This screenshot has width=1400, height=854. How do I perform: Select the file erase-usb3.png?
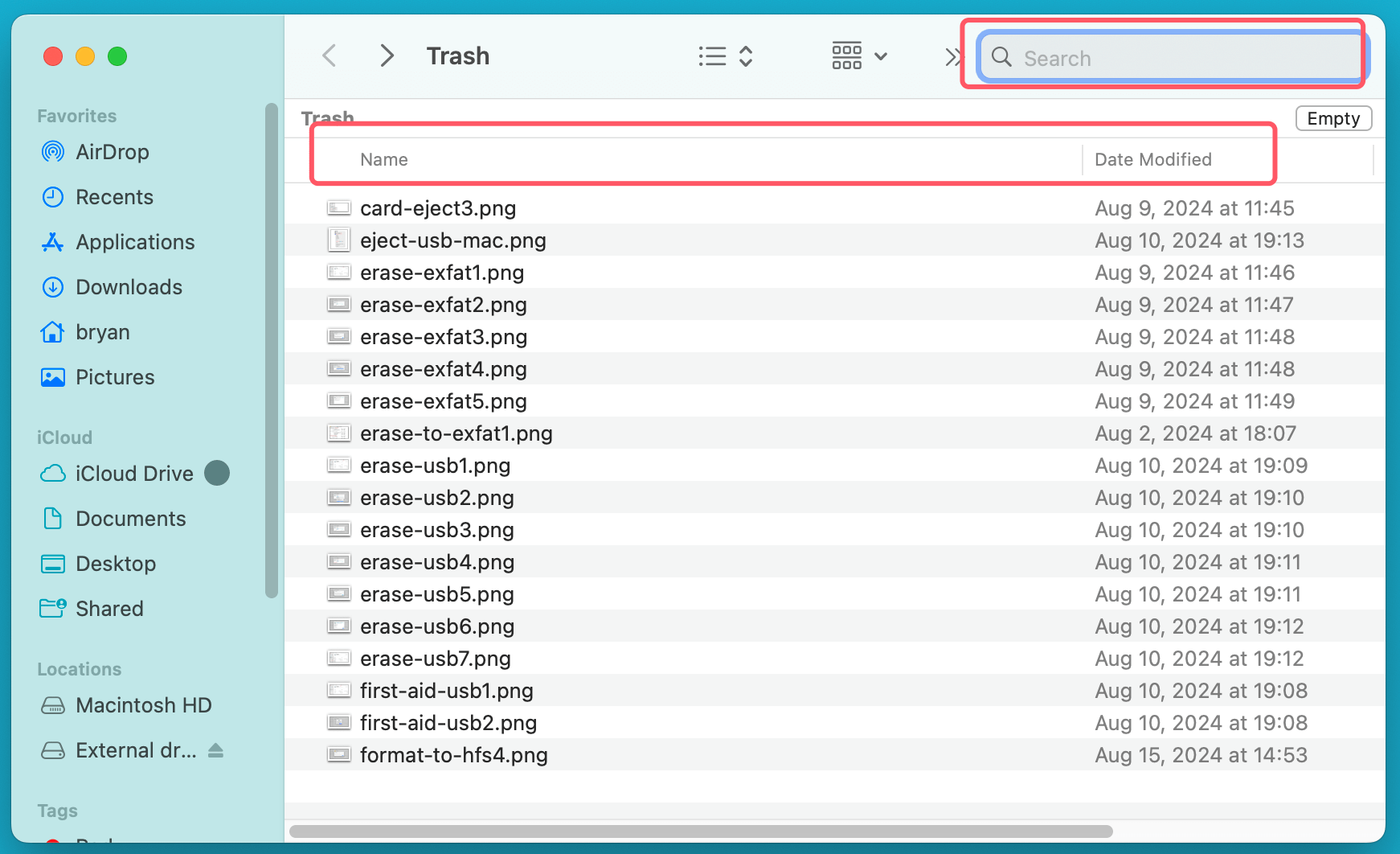[436, 530]
